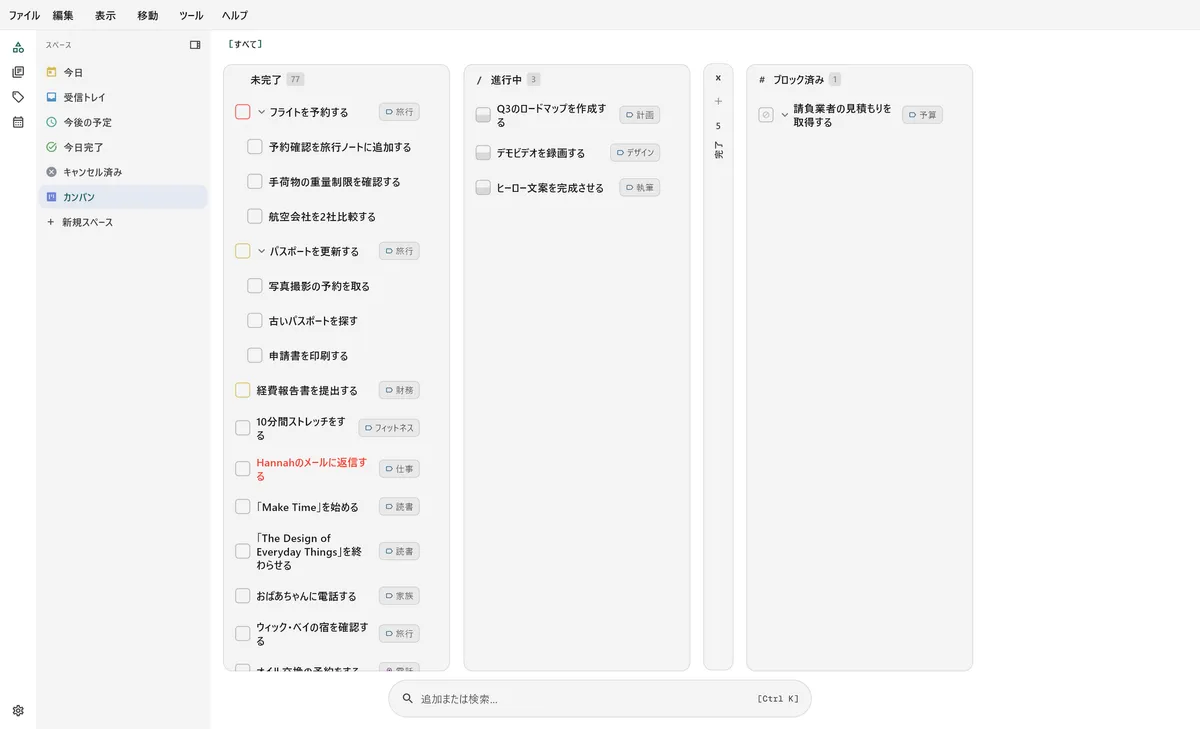Collapse 請負業者の見積もりを取得する chevron
Image resolution: width=1200 pixels, height=729 pixels.
click(785, 115)
